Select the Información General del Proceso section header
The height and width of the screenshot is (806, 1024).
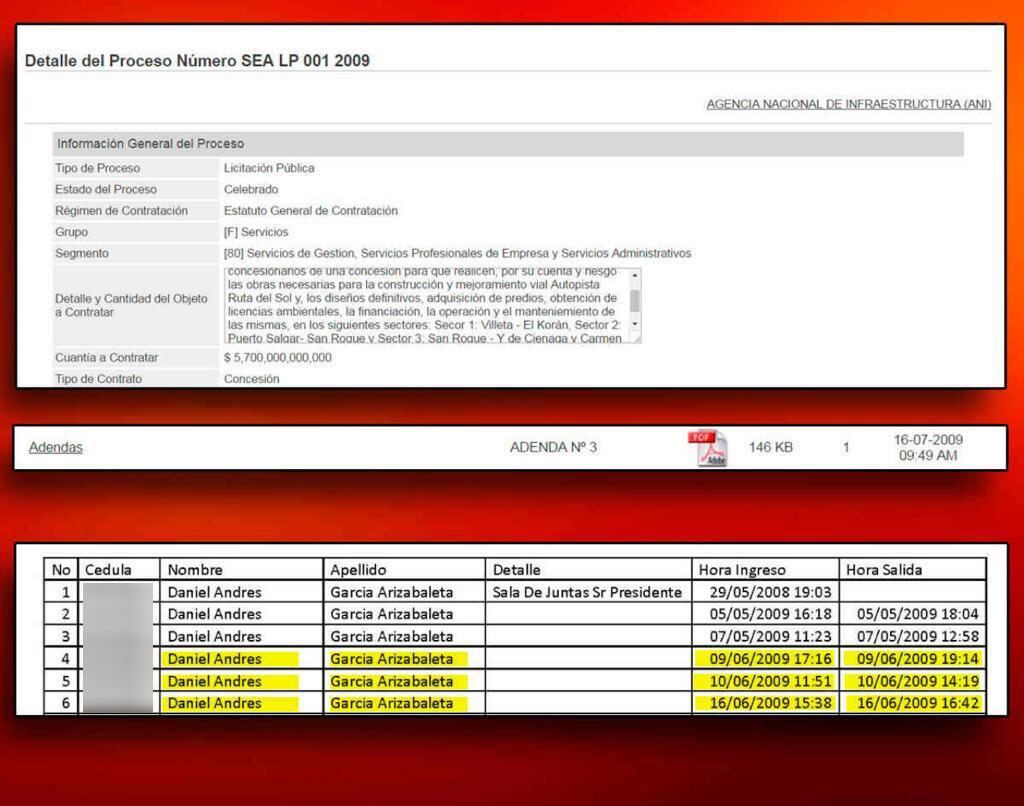[150, 144]
